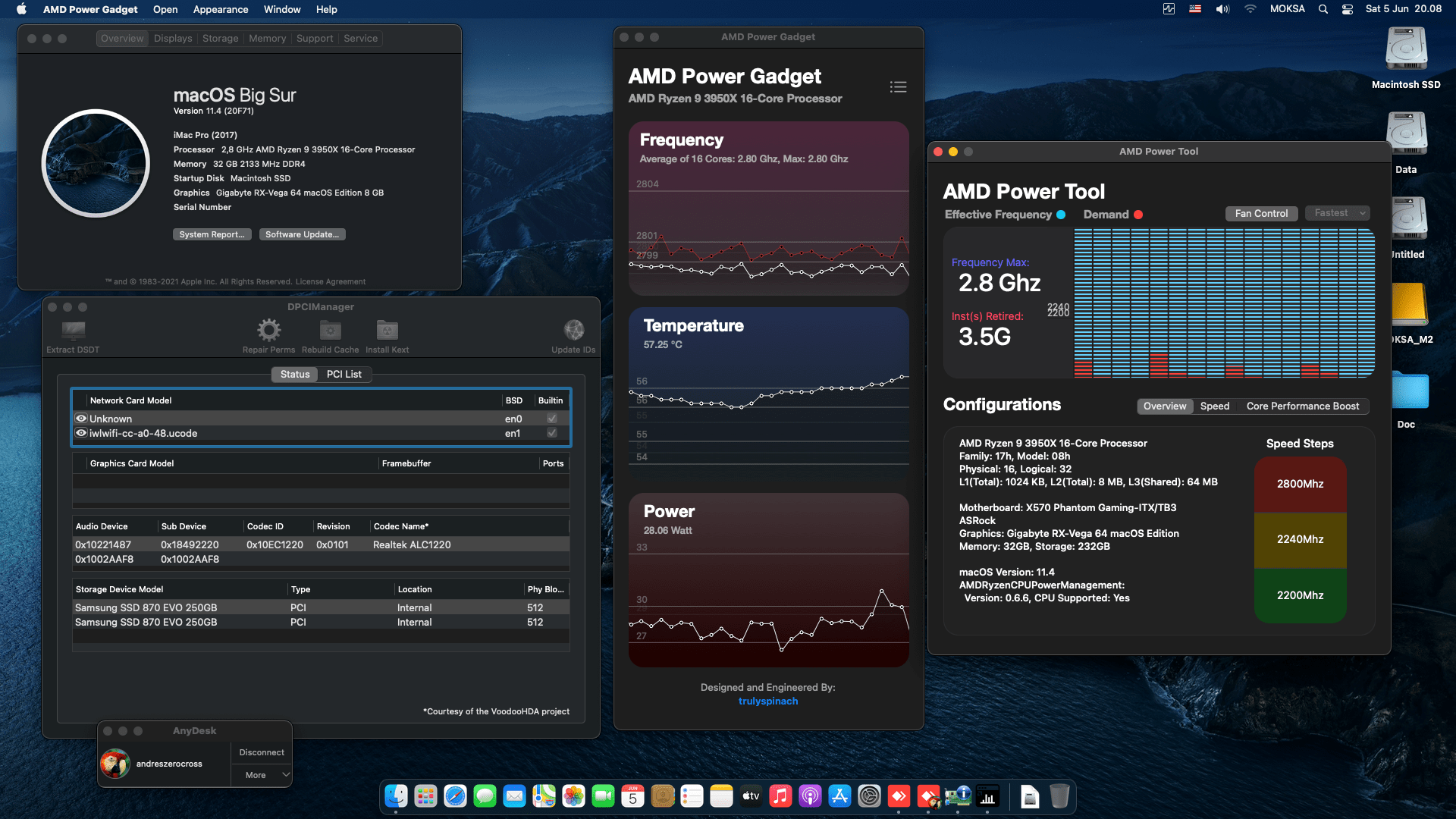This screenshot has height=819, width=1456.
Task: Toggle Builtin checkbox for en1 row
Action: click(552, 433)
